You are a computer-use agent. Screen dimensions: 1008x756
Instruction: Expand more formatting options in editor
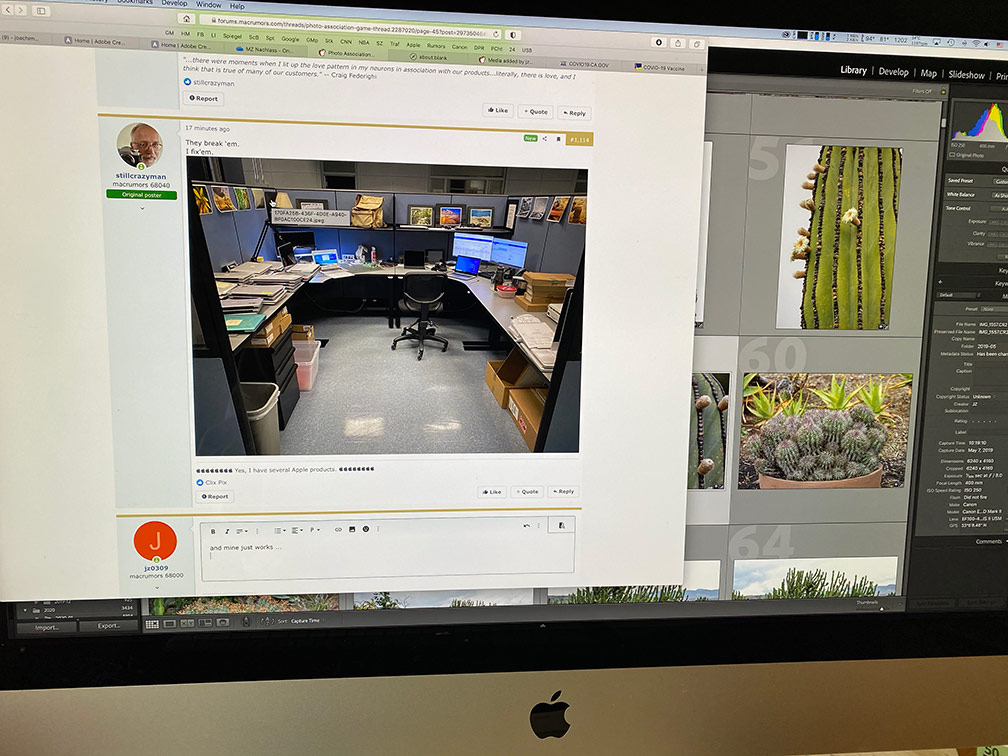[257, 531]
